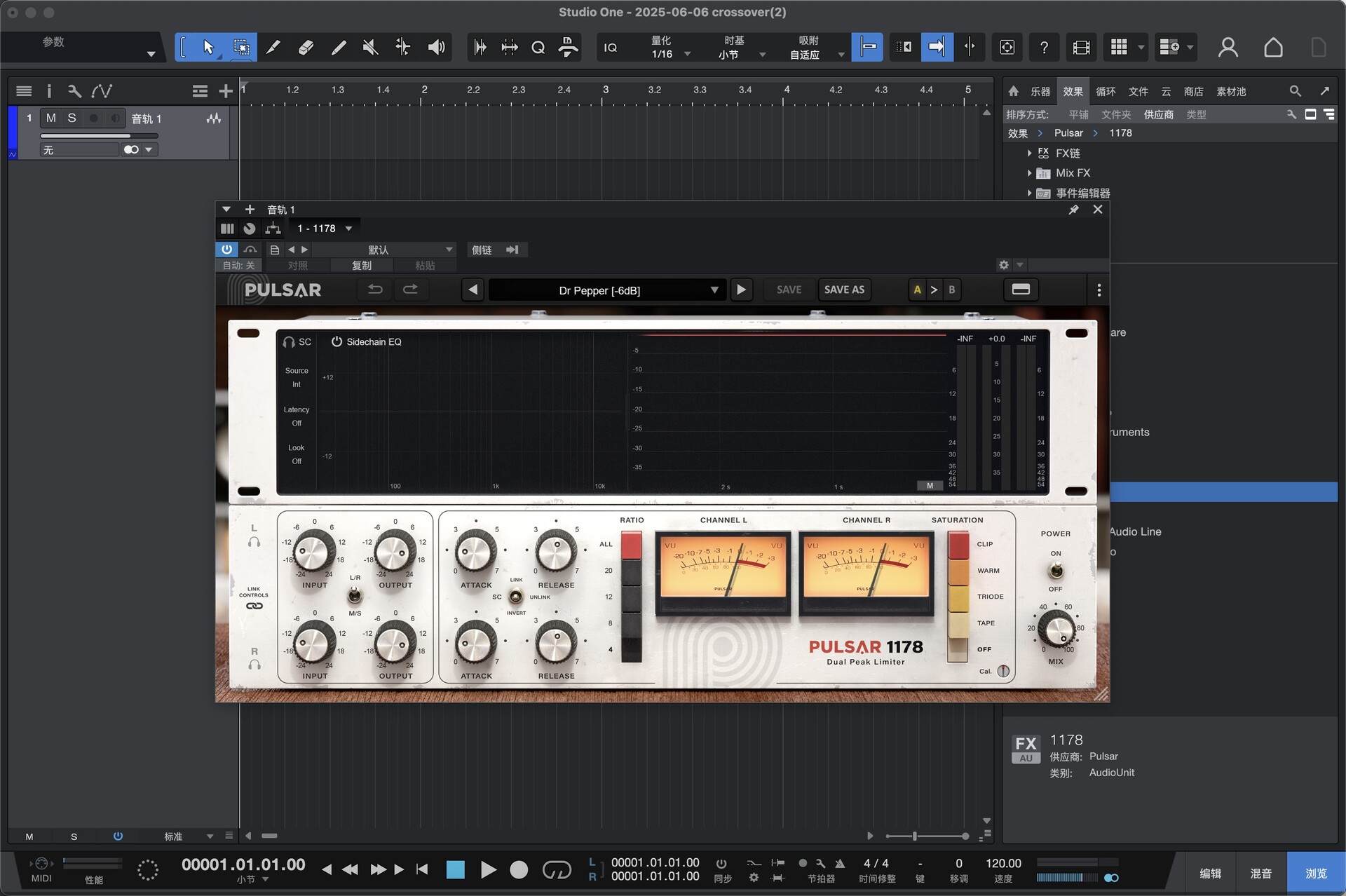Toggle the loop button in transport
This screenshot has height=896, width=1346.
(x=557, y=870)
